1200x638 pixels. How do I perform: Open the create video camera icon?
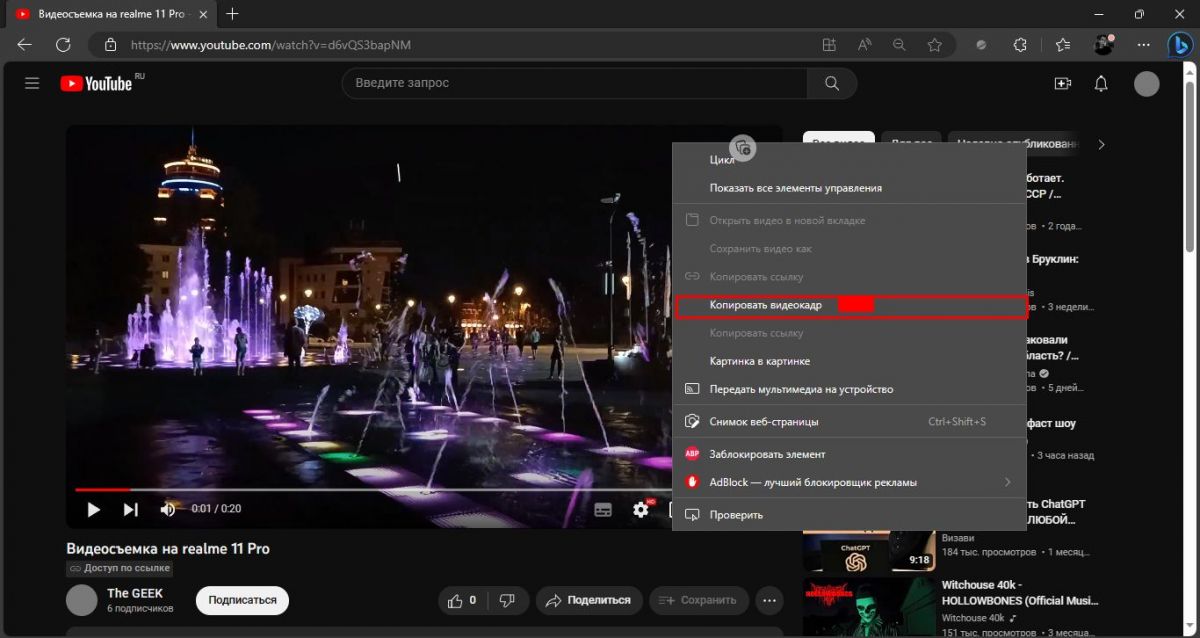pyautogui.click(x=1063, y=84)
